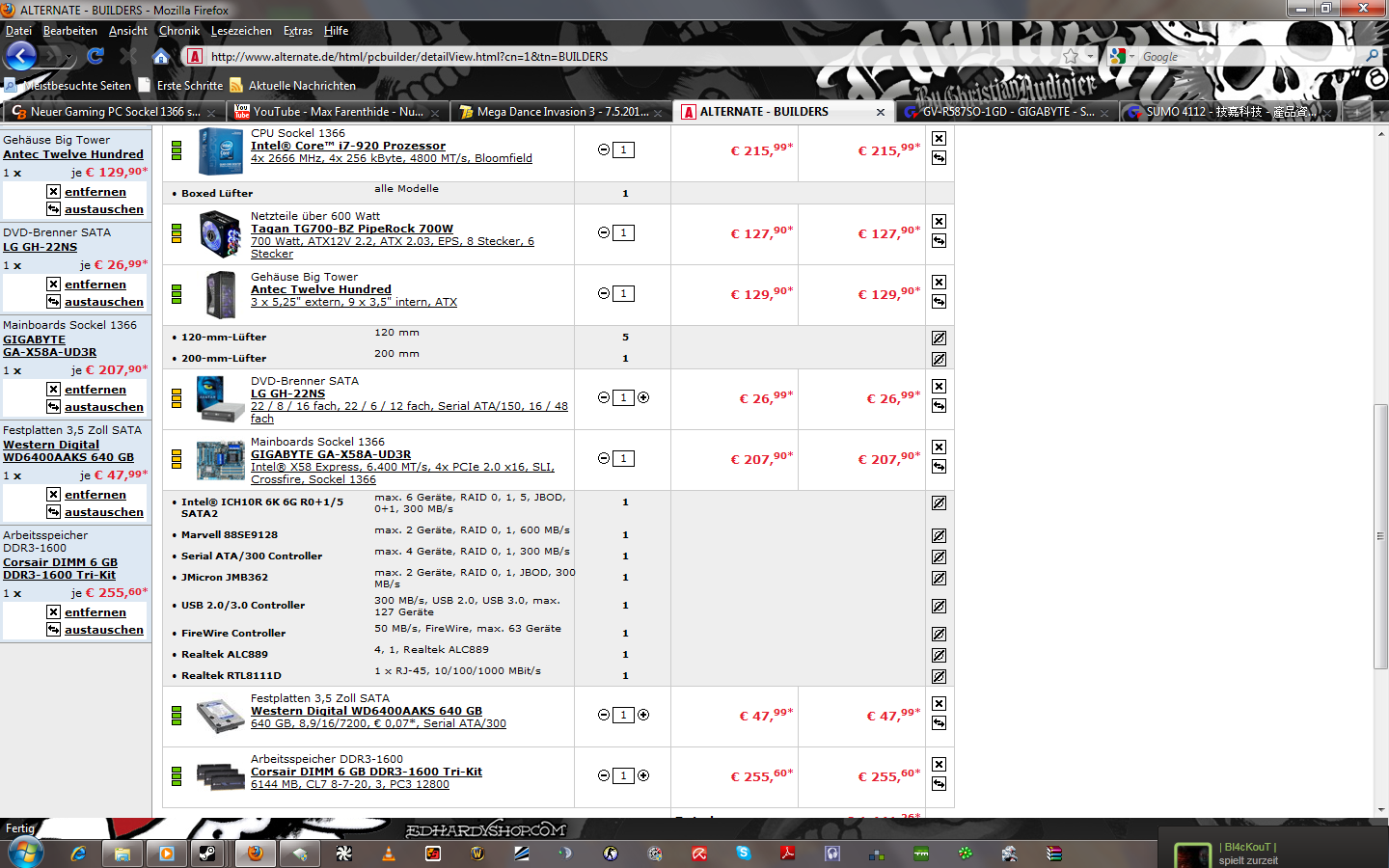Bookmark this page with the star icon

pyautogui.click(x=1071, y=56)
